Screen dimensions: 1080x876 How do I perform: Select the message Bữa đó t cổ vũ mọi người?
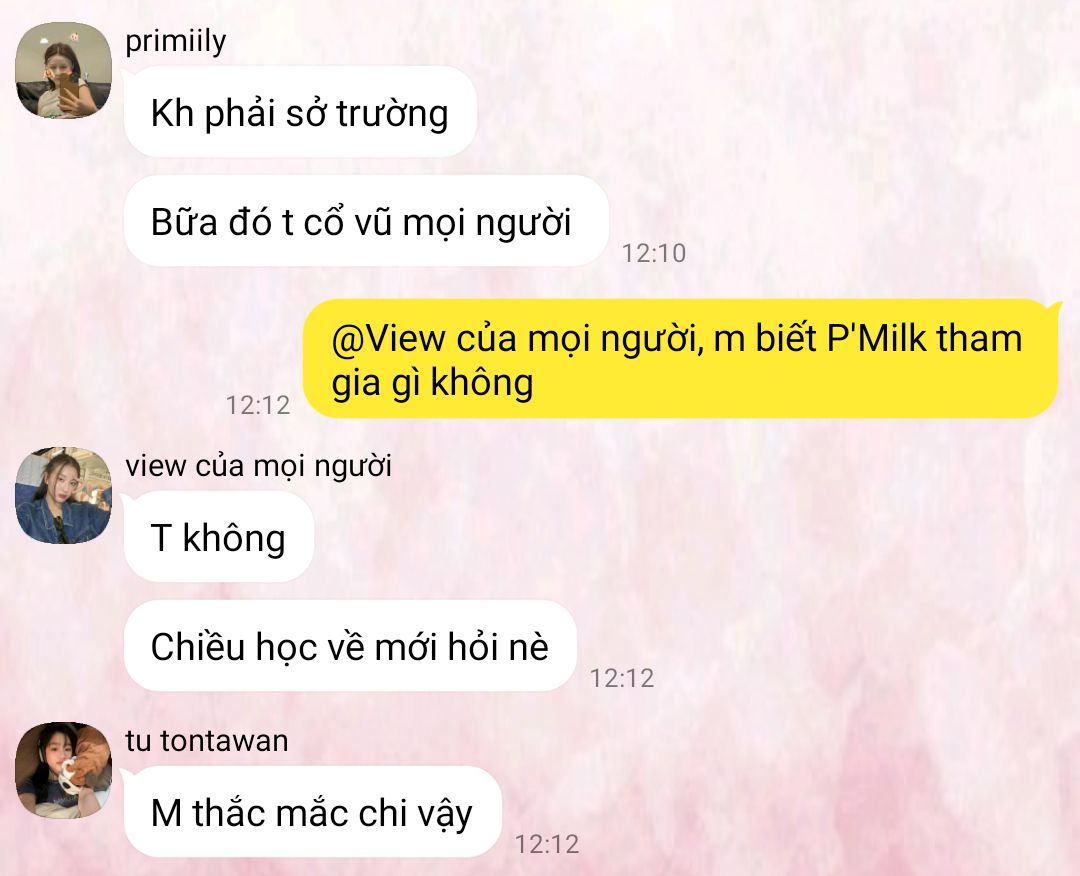pyautogui.click(x=366, y=221)
